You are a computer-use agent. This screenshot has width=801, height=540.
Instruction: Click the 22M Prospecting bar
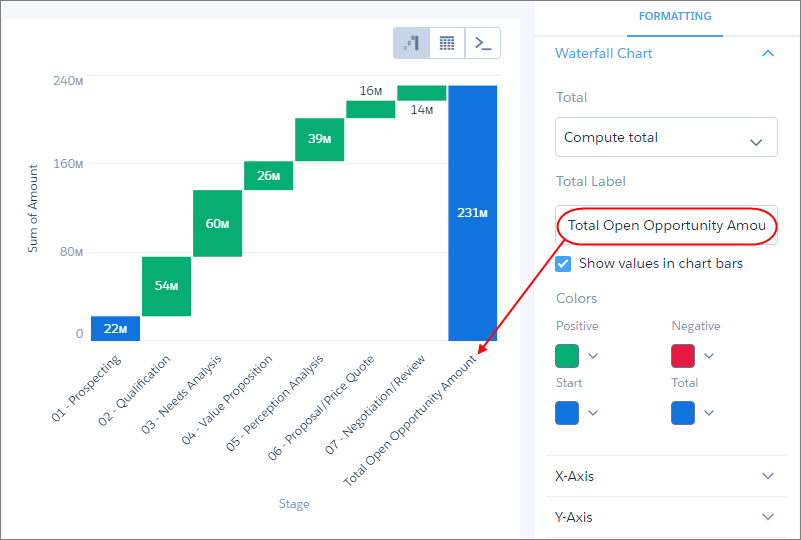click(x=115, y=328)
